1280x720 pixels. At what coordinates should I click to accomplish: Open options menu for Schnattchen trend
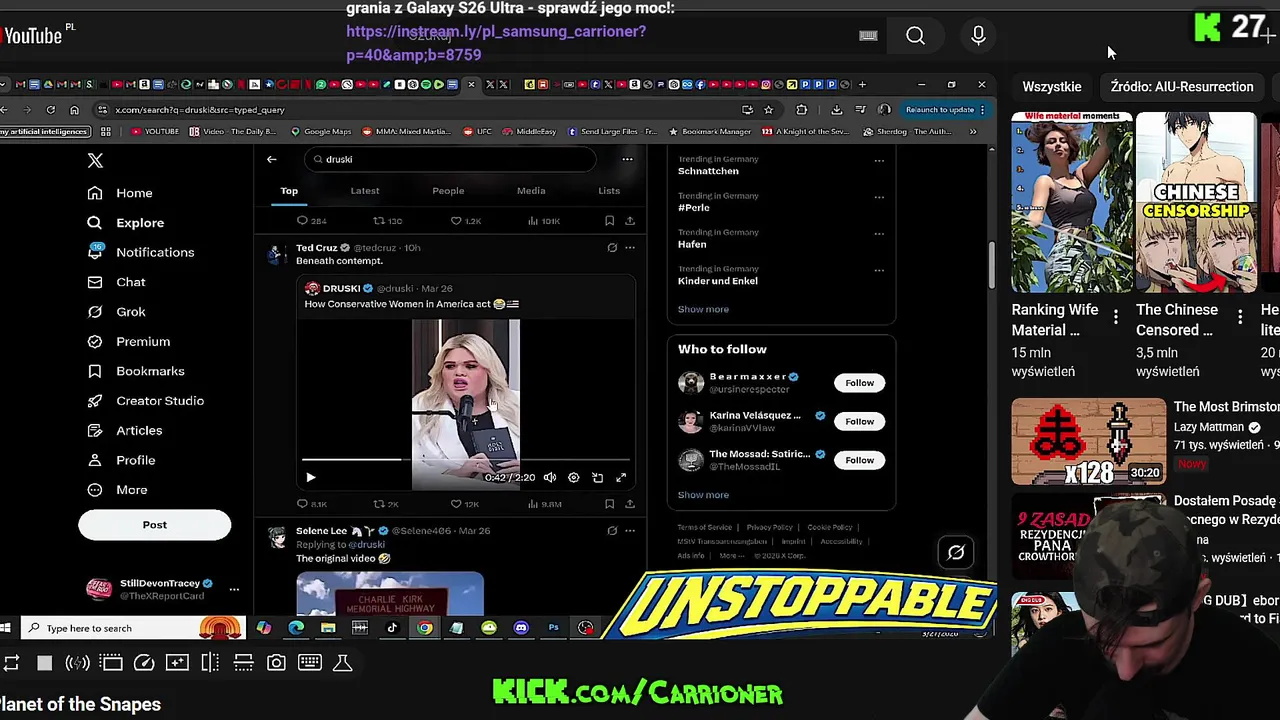[879, 160]
